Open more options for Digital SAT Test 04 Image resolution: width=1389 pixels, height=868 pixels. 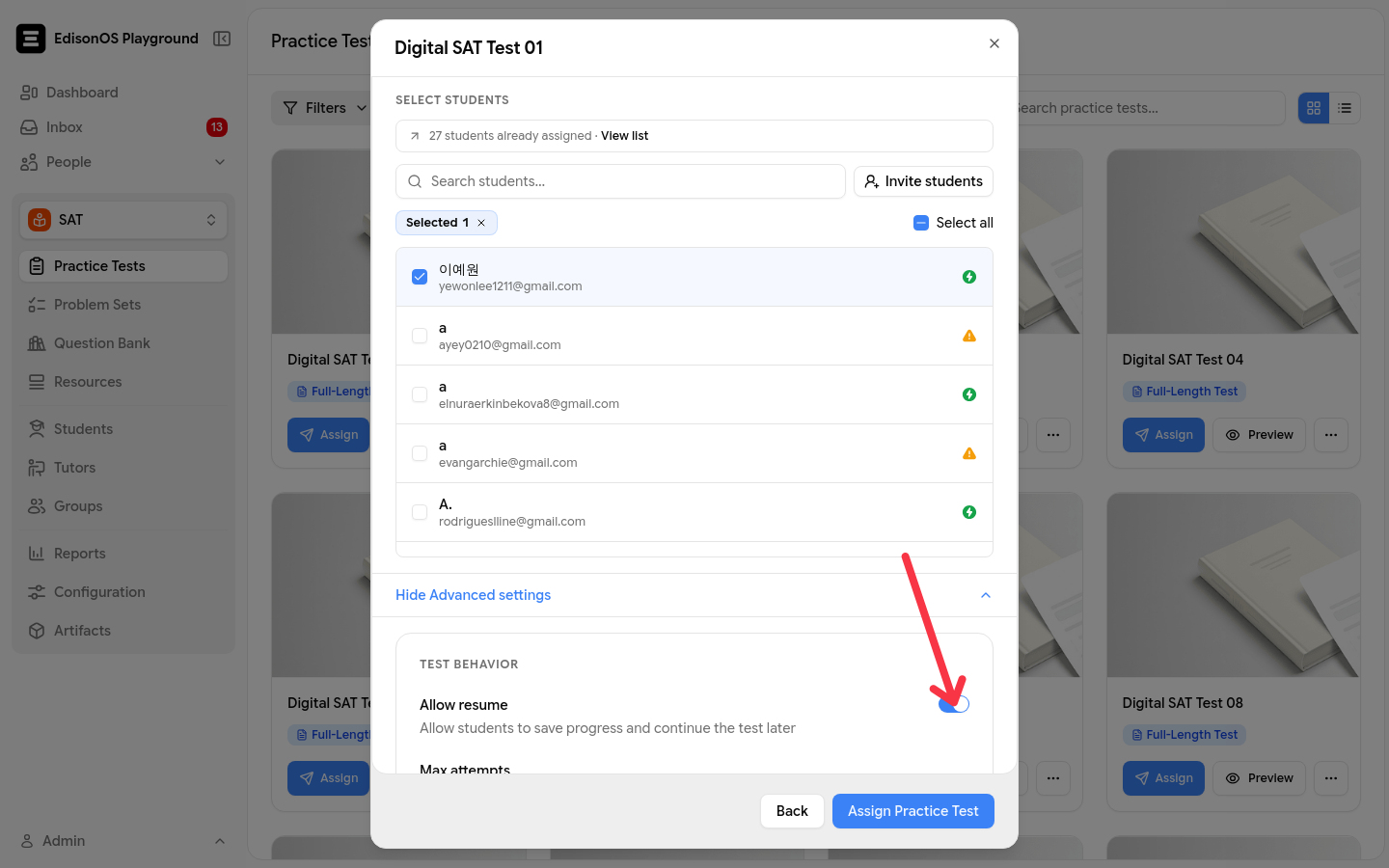1331,435
